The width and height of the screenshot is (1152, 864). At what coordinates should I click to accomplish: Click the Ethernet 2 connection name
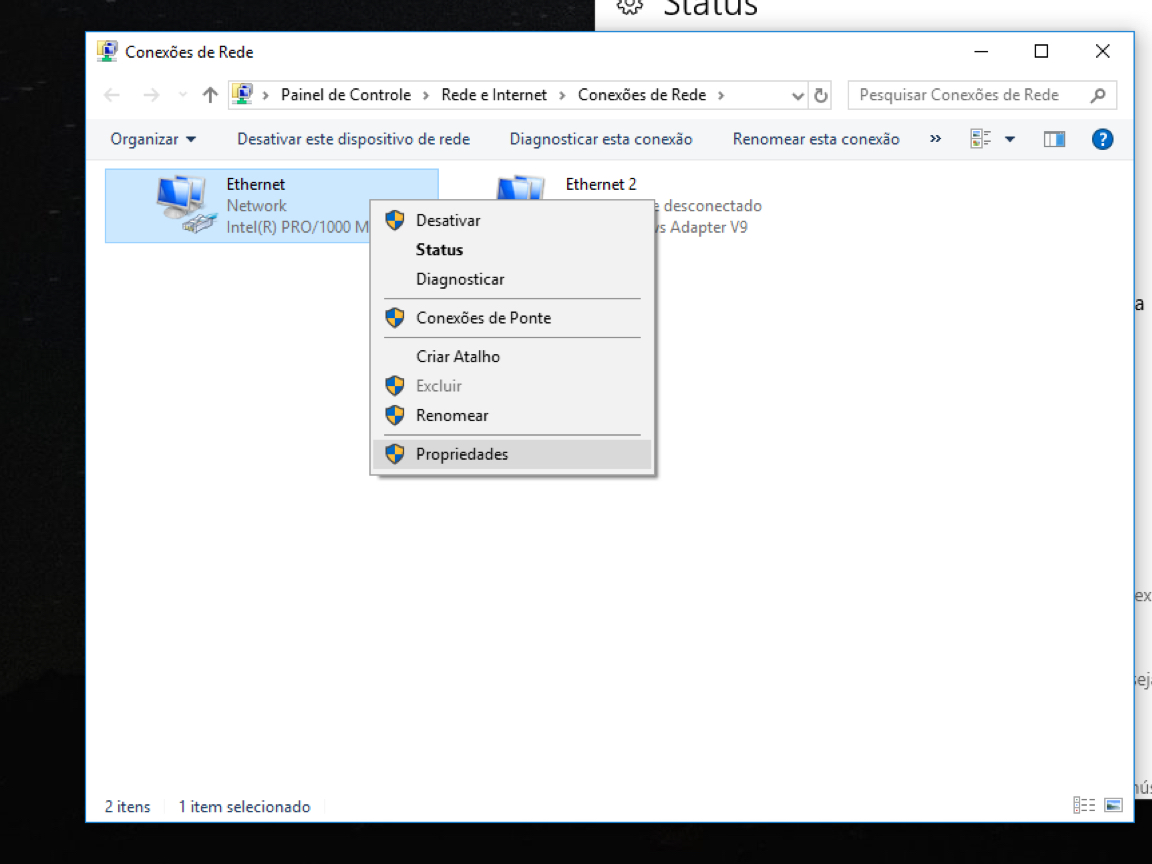coord(601,184)
